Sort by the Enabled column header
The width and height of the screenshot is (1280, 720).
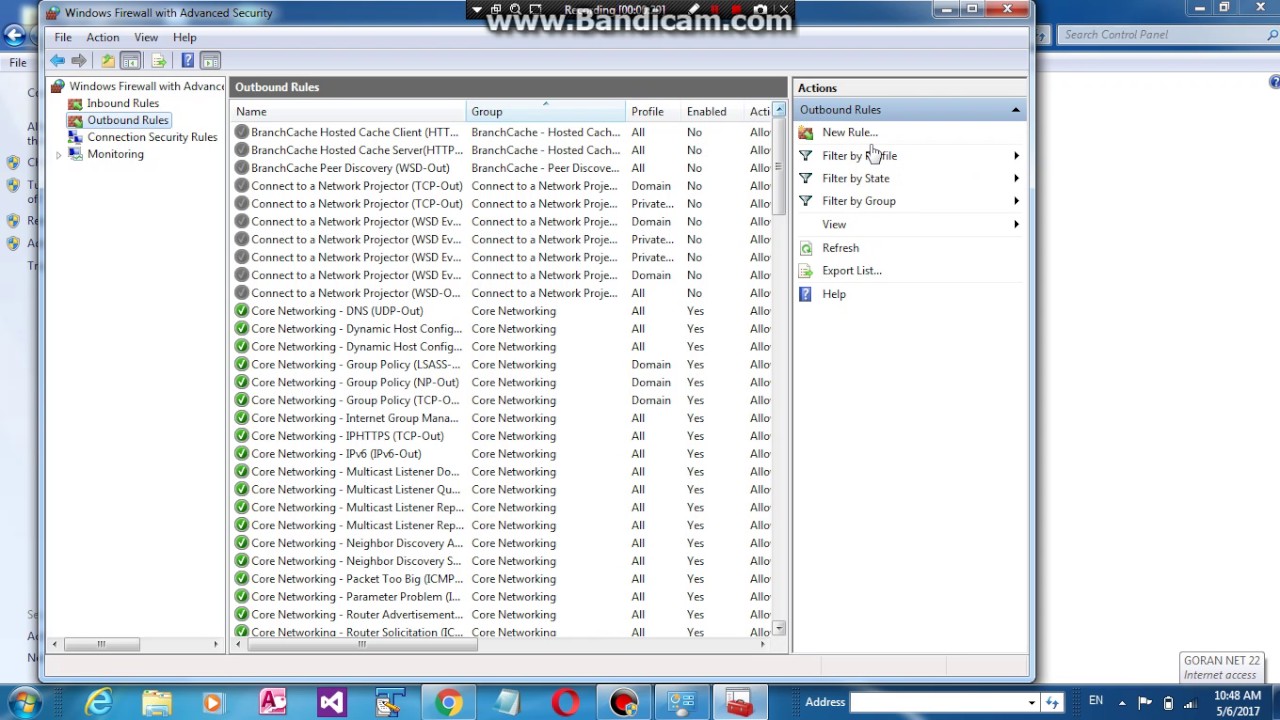(712, 111)
